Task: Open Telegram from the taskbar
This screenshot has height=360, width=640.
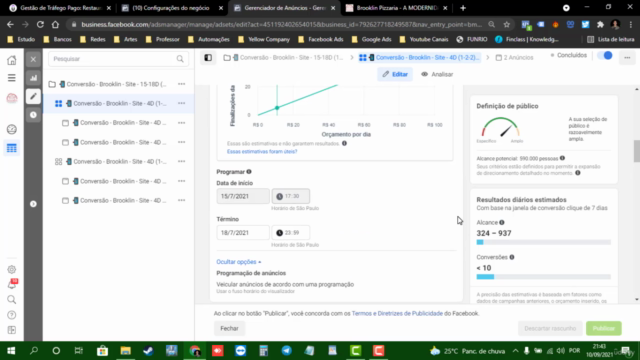Action: click(287, 351)
